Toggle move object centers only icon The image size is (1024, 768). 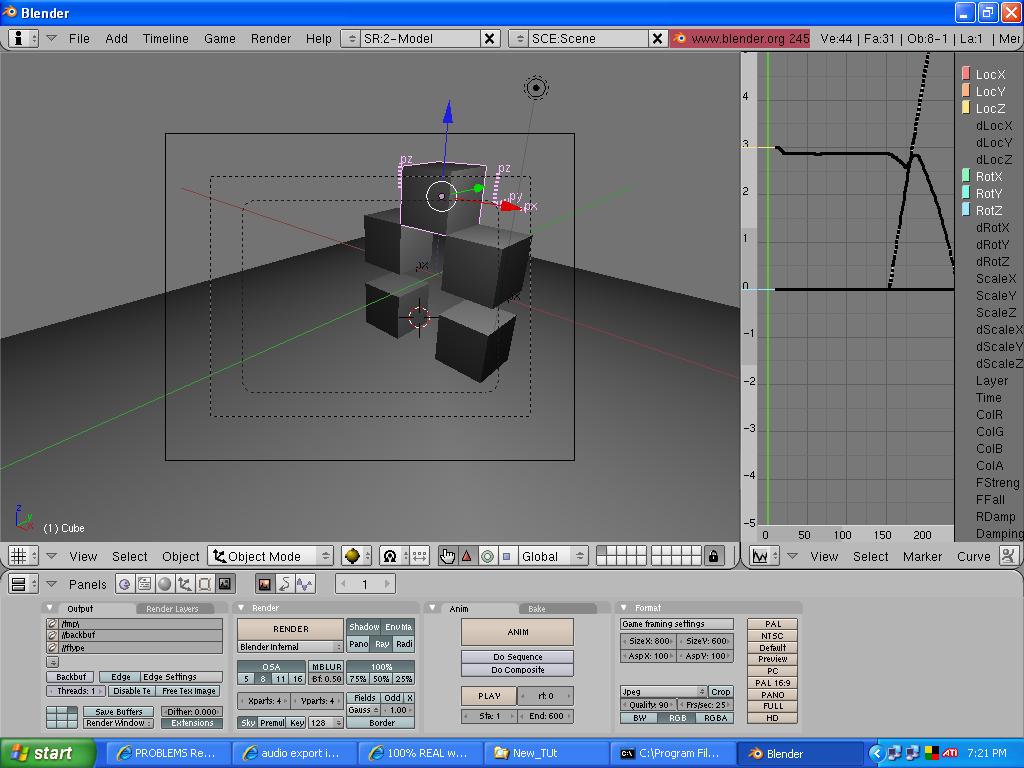pos(419,556)
